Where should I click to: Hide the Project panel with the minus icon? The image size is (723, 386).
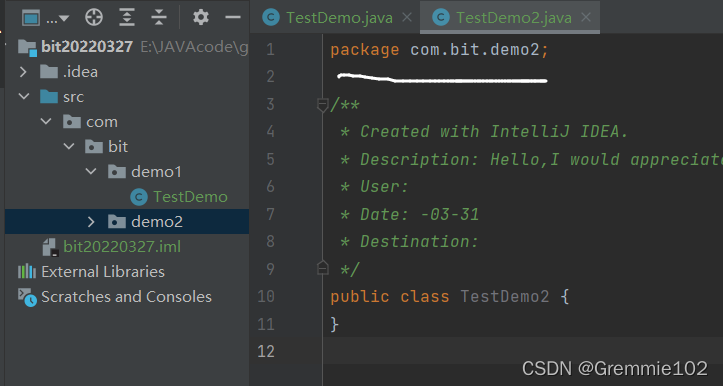coord(233,18)
